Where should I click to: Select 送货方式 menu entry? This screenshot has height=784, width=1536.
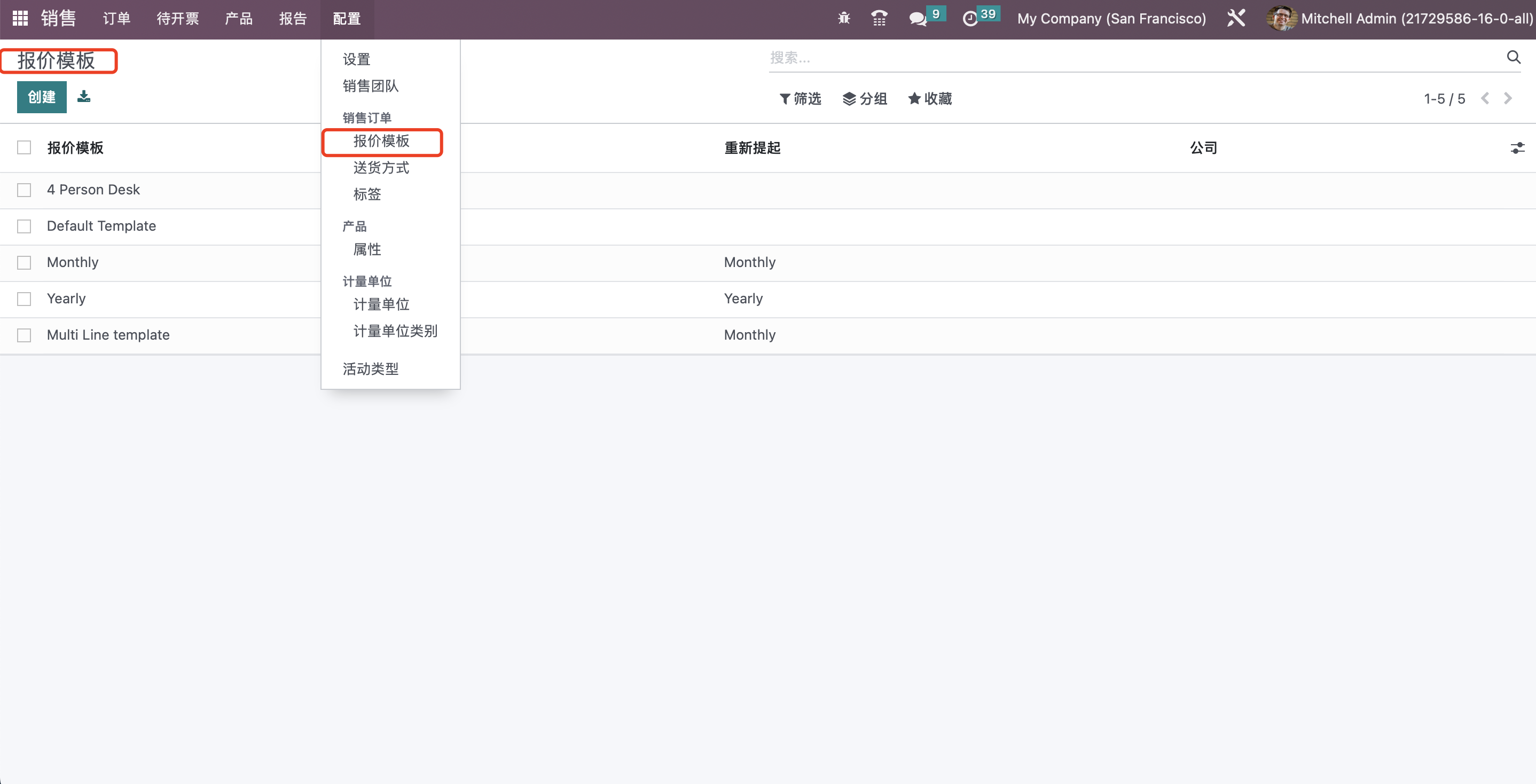382,168
